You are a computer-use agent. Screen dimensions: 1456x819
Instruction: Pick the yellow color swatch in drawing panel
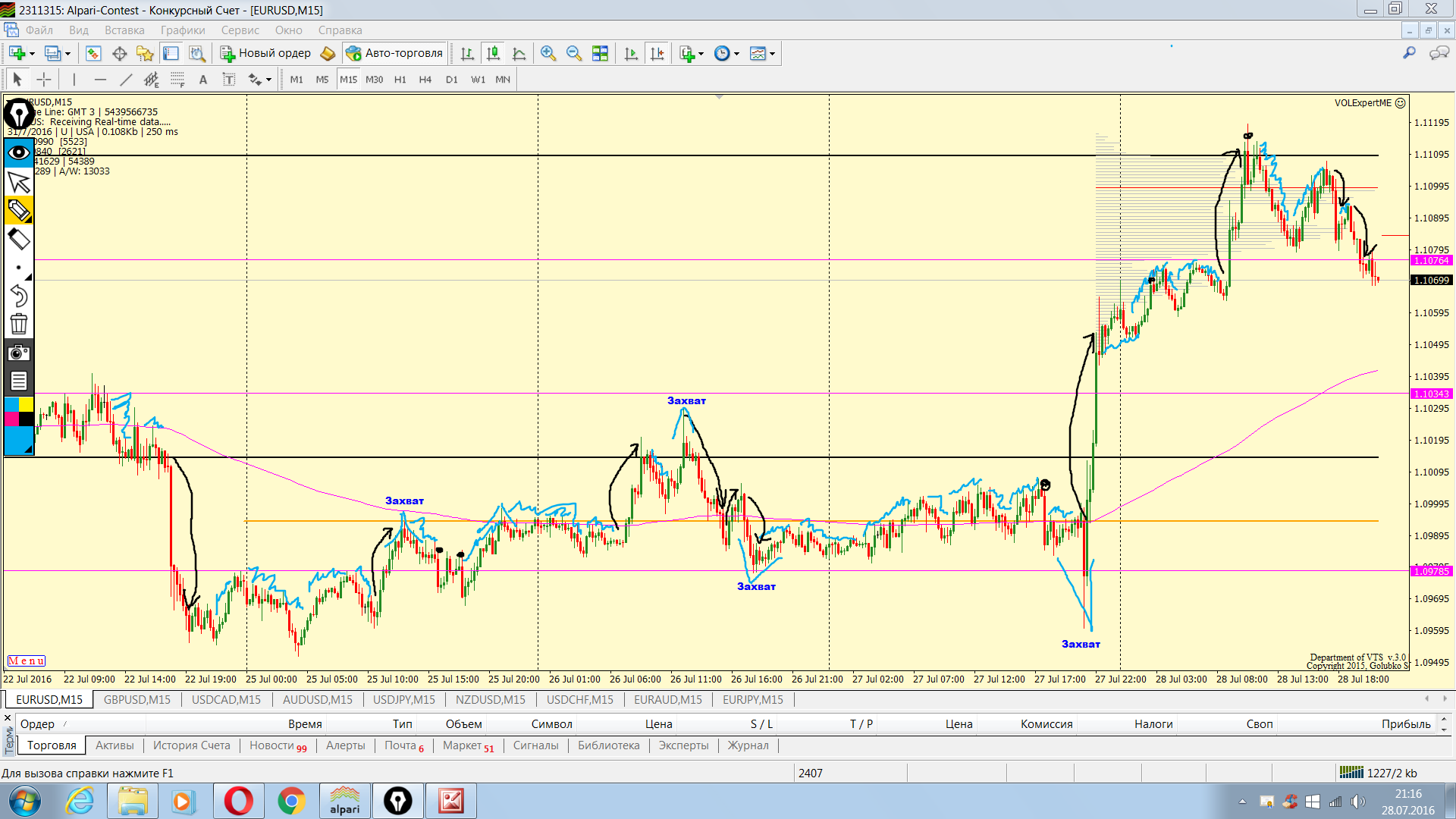(26, 404)
